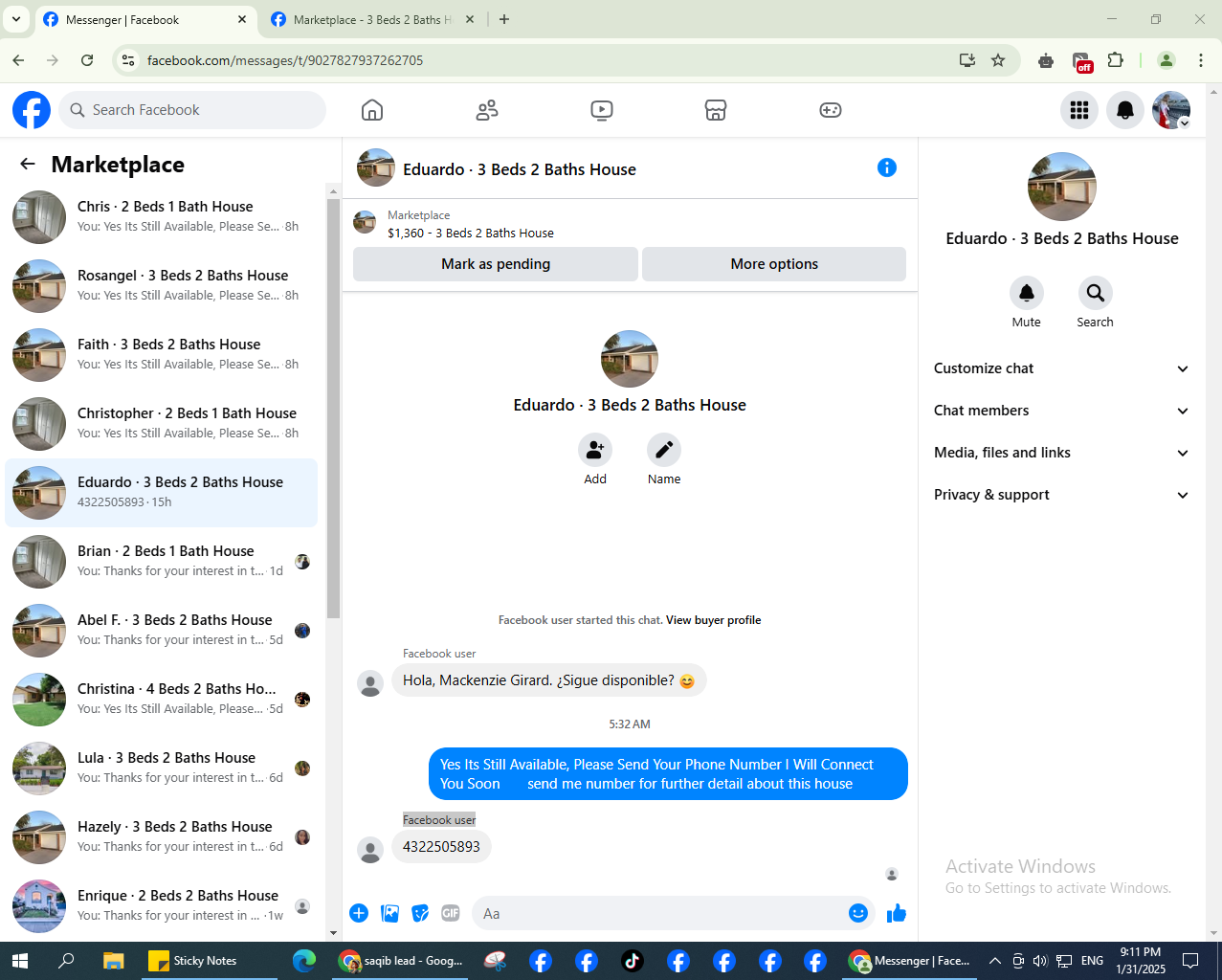Select Eduardo 3 Beds 2 Baths conversation
Image resolution: width=1222 pixels, height=980 pixels.
[161, 493]
